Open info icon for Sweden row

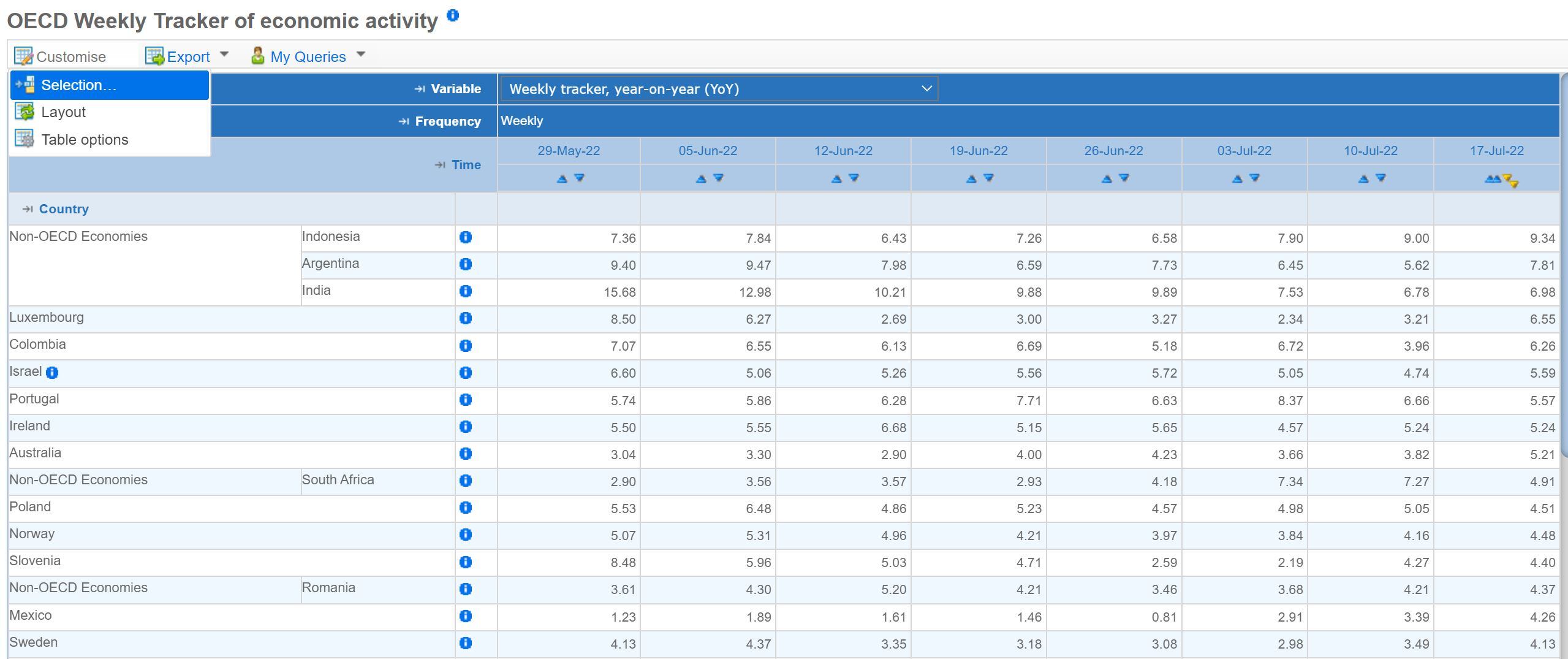tap(465, 643)
